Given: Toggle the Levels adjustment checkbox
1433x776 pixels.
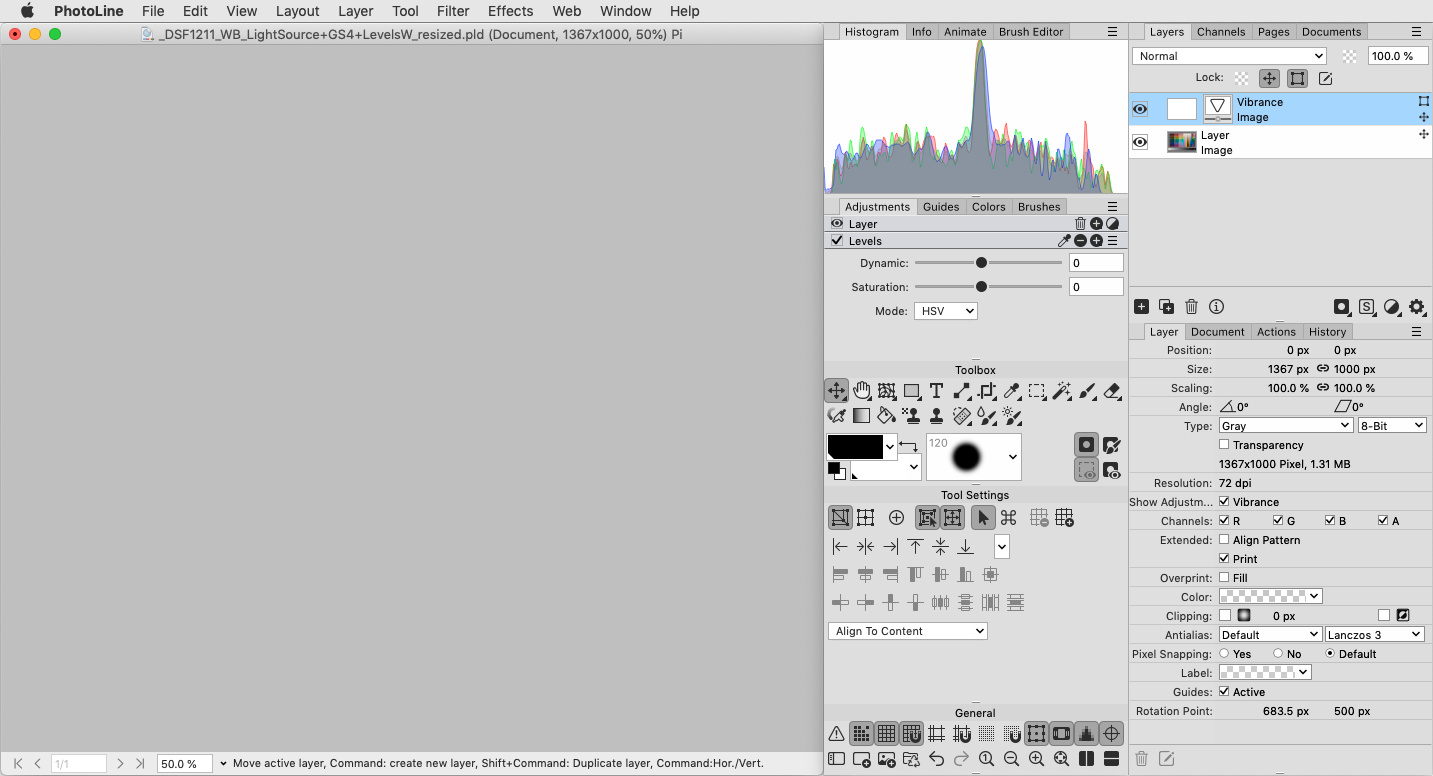Looking at the screenshot, I should 837,241.
